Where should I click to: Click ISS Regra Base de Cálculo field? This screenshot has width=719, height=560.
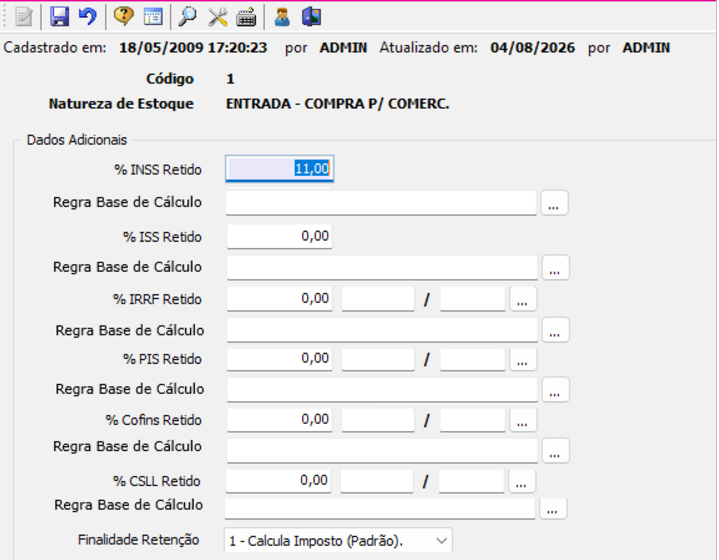382,267
